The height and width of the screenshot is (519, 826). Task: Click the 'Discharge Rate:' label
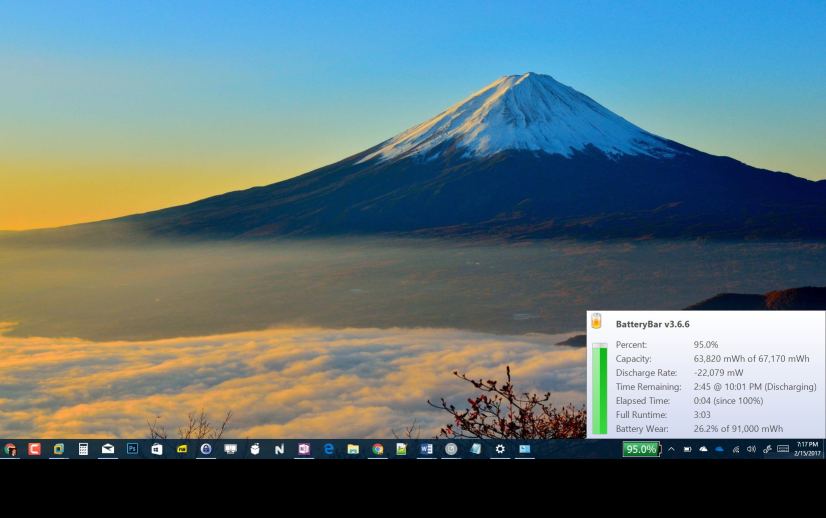tap(646, 373)
